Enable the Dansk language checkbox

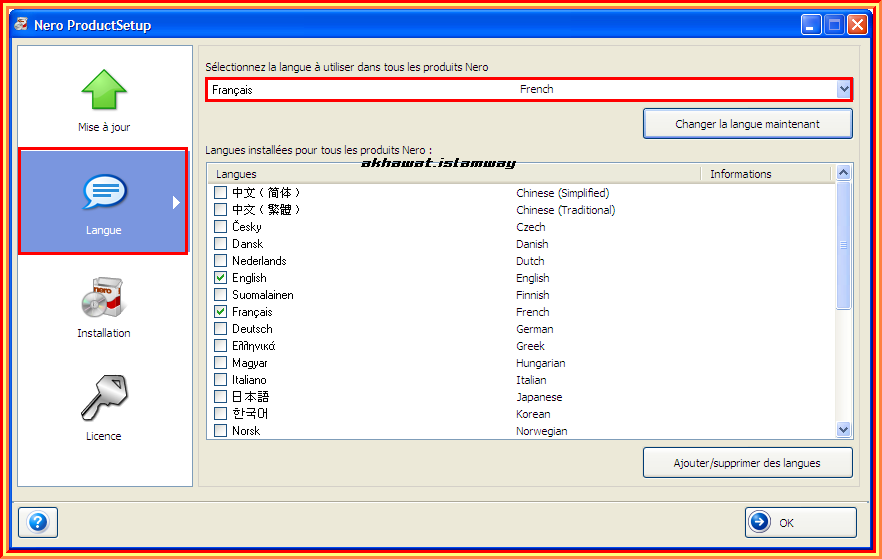point(220,244)
